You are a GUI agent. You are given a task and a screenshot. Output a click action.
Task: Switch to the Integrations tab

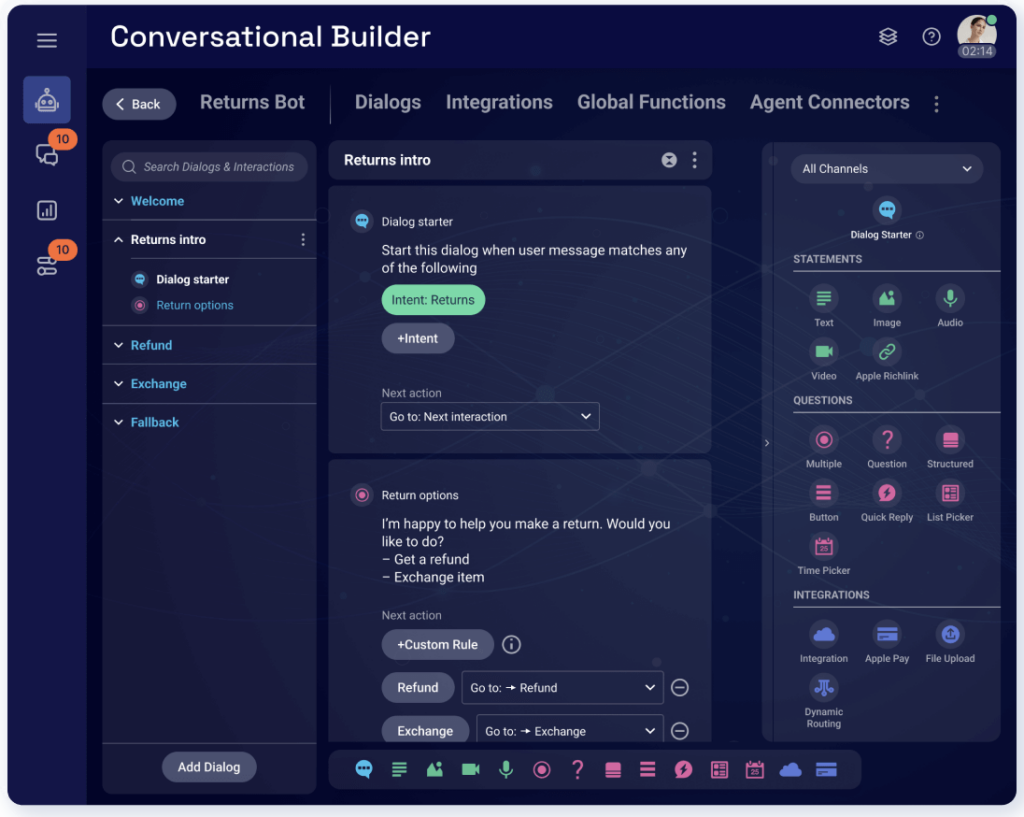tap(499, 102)
